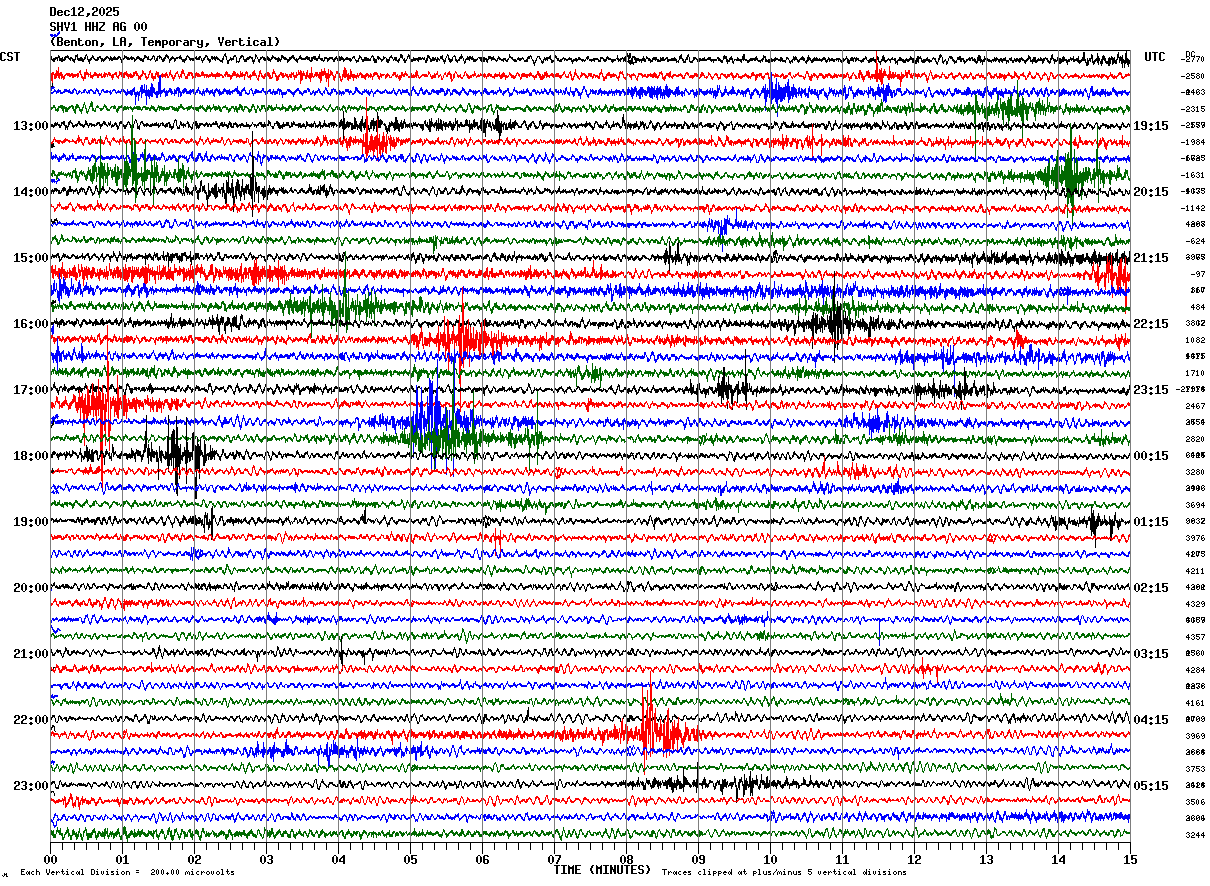Screen dimensions: 1210x886
Task: Select the 19:00 CST time label
Action: pos(30,522)
